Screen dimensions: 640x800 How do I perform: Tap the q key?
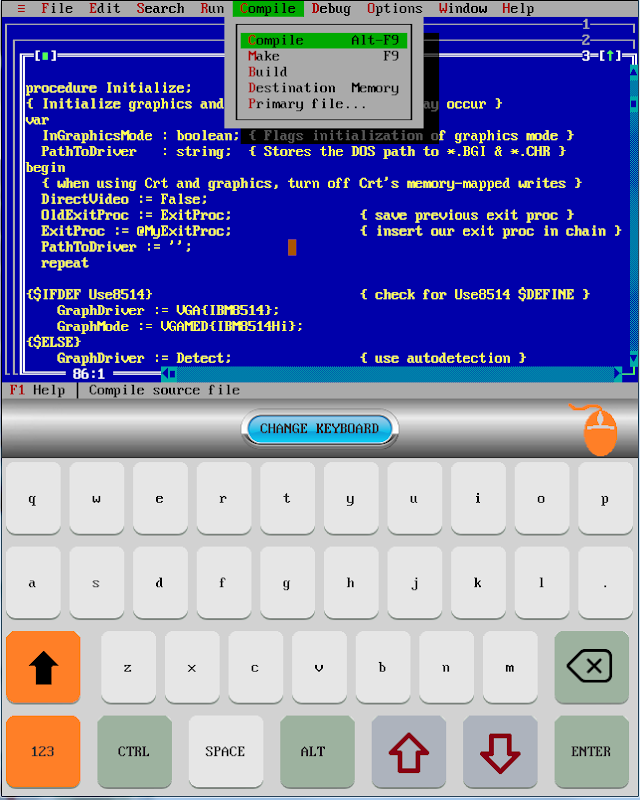33,498
